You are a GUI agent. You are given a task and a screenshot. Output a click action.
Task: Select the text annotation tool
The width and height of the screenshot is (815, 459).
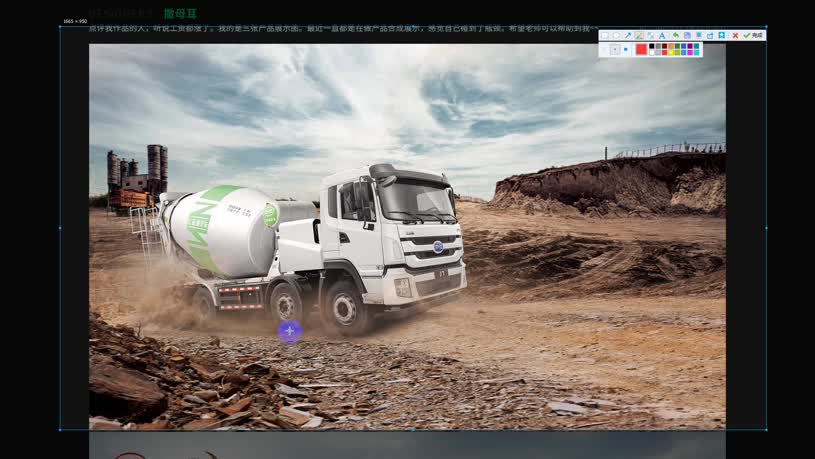tap(662, 35)
